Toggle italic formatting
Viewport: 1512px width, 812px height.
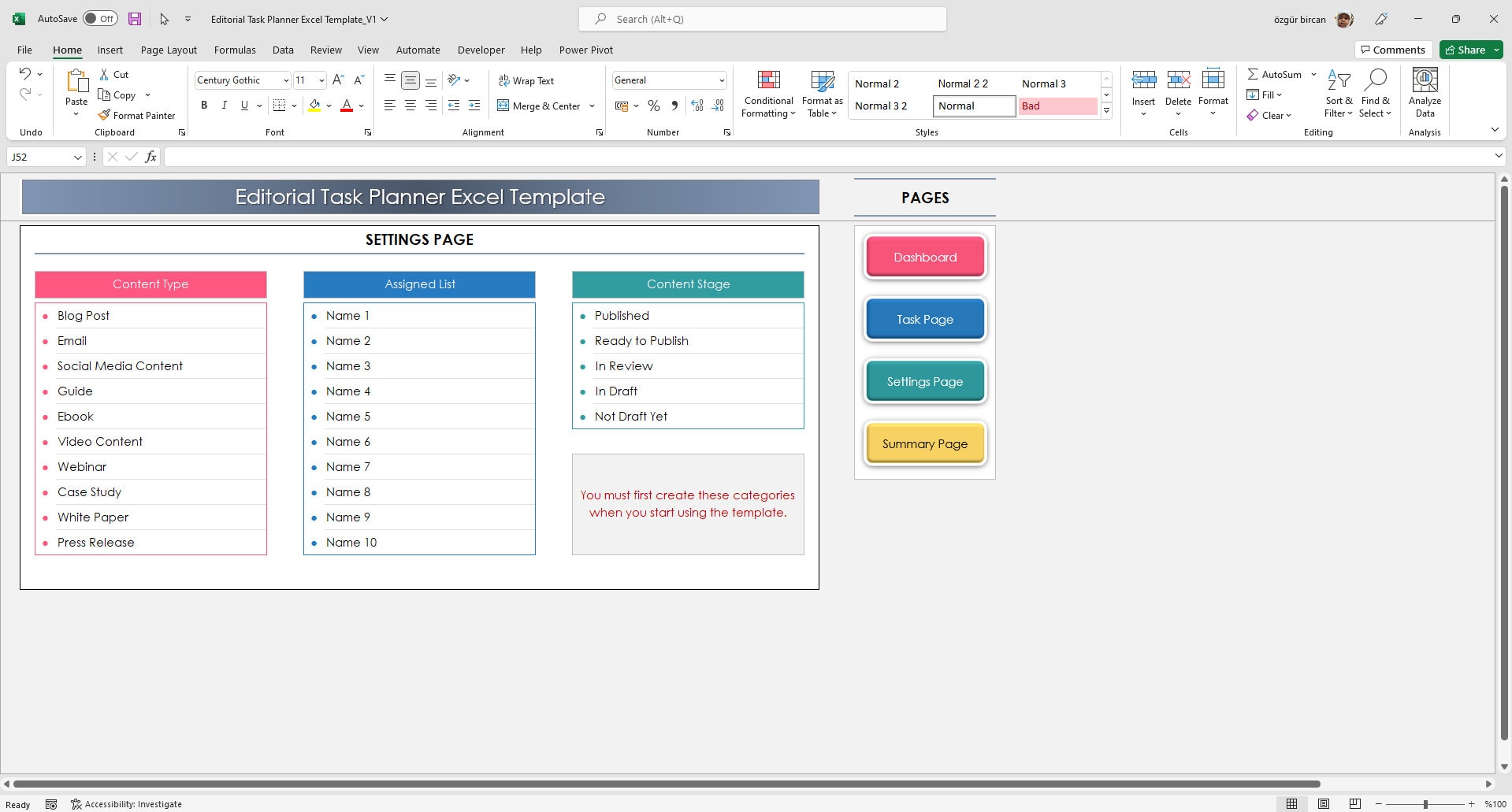click(x=224, y=105)
